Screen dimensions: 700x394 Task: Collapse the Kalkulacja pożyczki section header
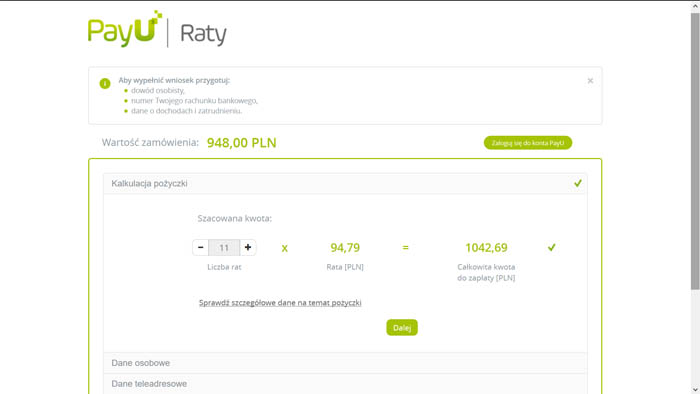pos(345,183)
